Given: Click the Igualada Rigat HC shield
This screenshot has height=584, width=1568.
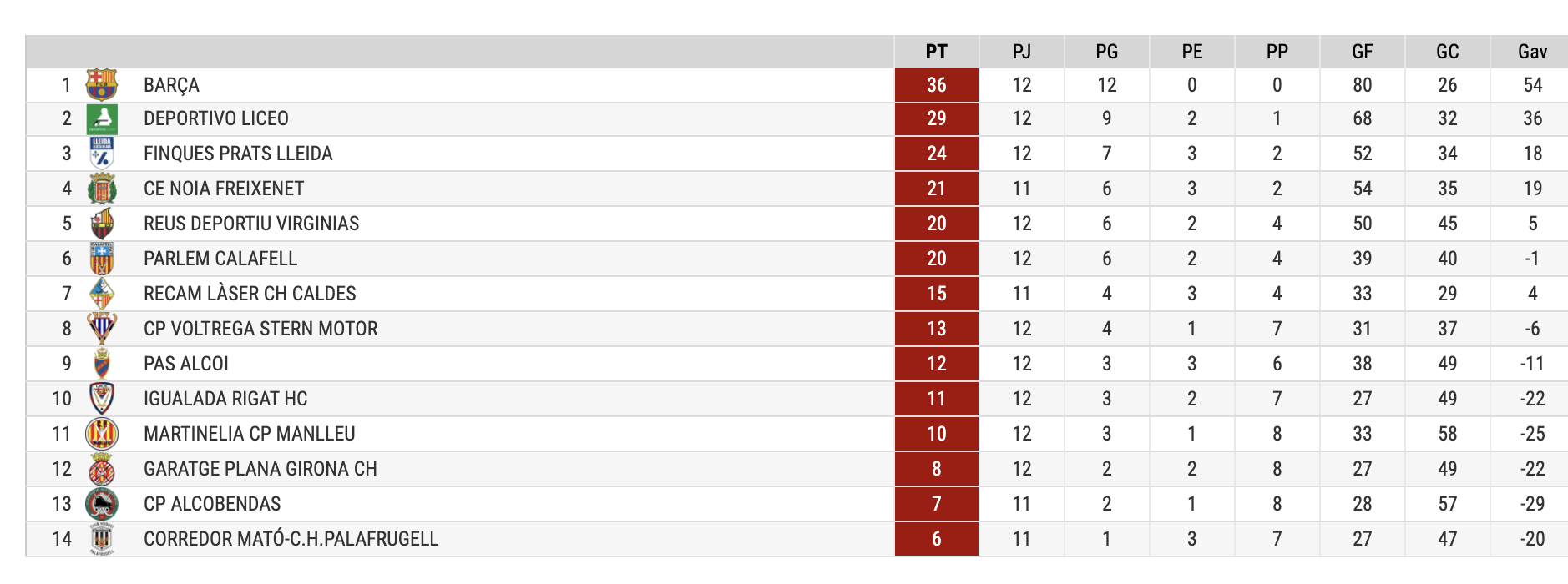Looking at the screenshot, I should 102,399.
